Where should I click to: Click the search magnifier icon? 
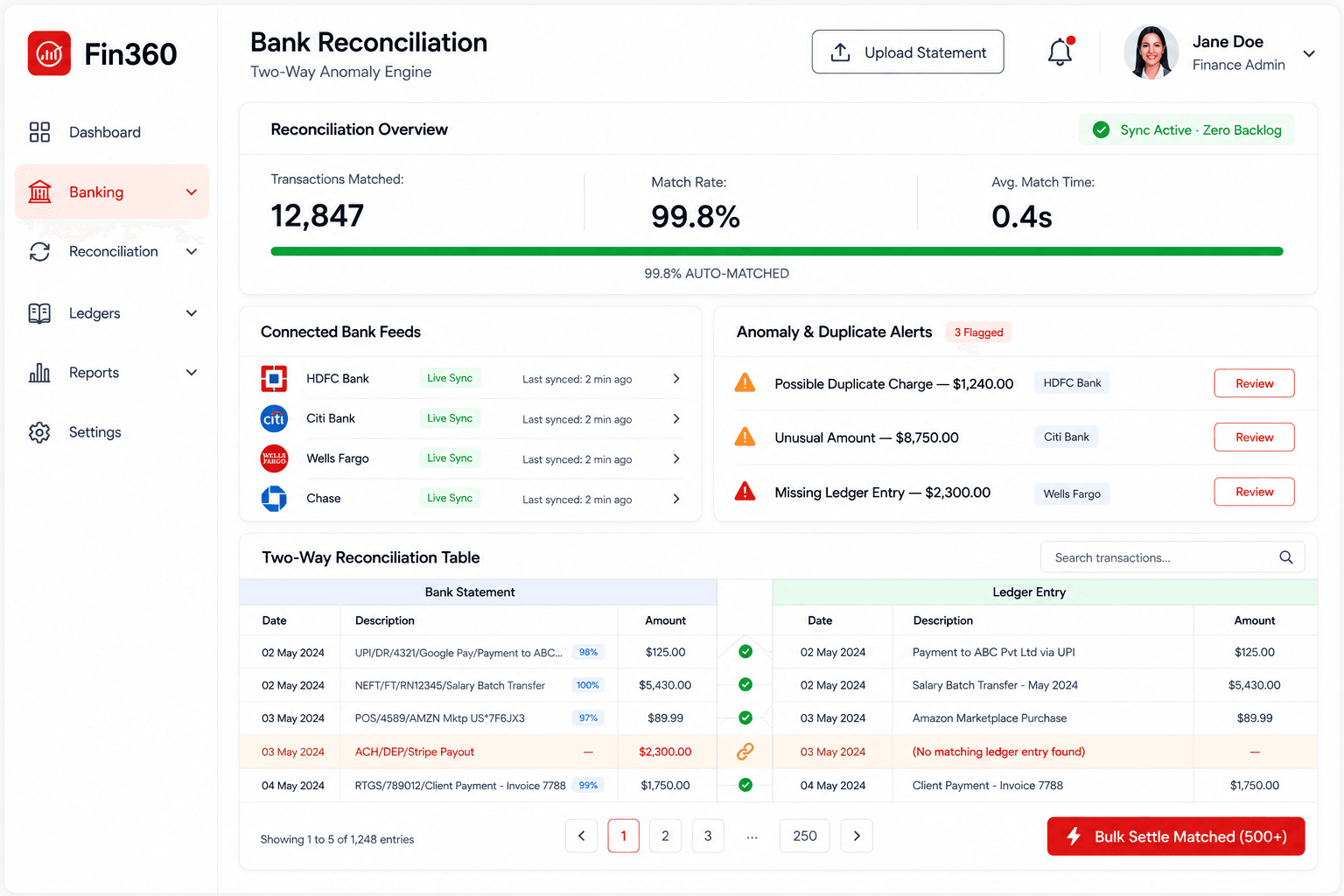[x=1285, y=557]
